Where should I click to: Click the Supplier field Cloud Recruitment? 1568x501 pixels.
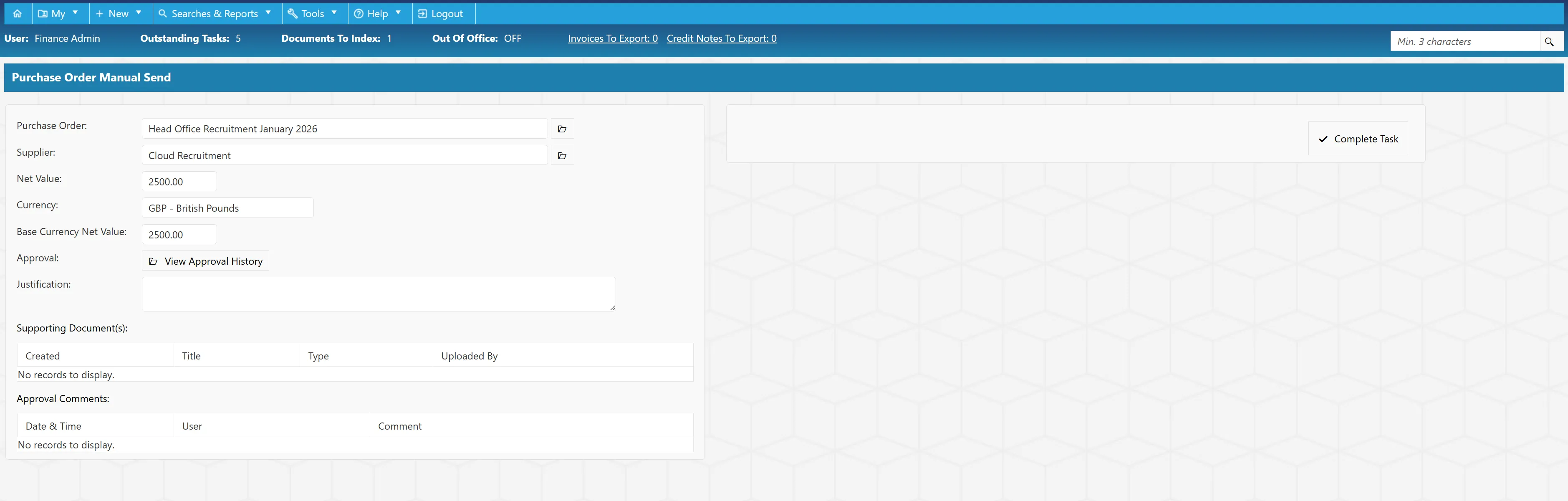pos(344,156)
